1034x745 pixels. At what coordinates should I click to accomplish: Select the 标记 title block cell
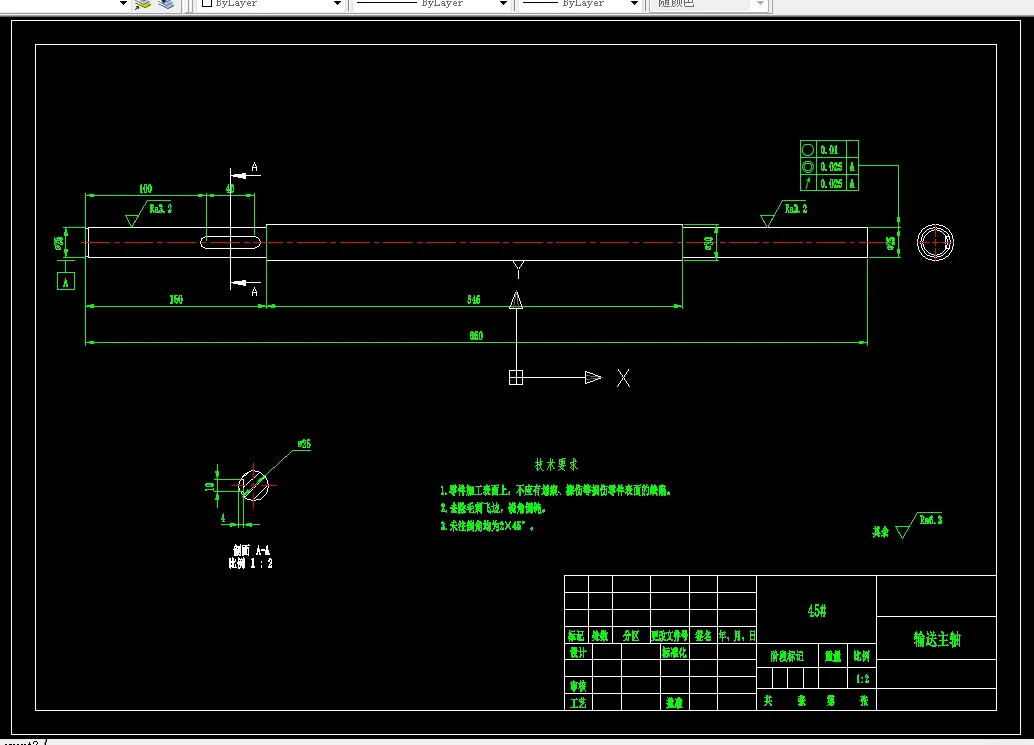576,636
